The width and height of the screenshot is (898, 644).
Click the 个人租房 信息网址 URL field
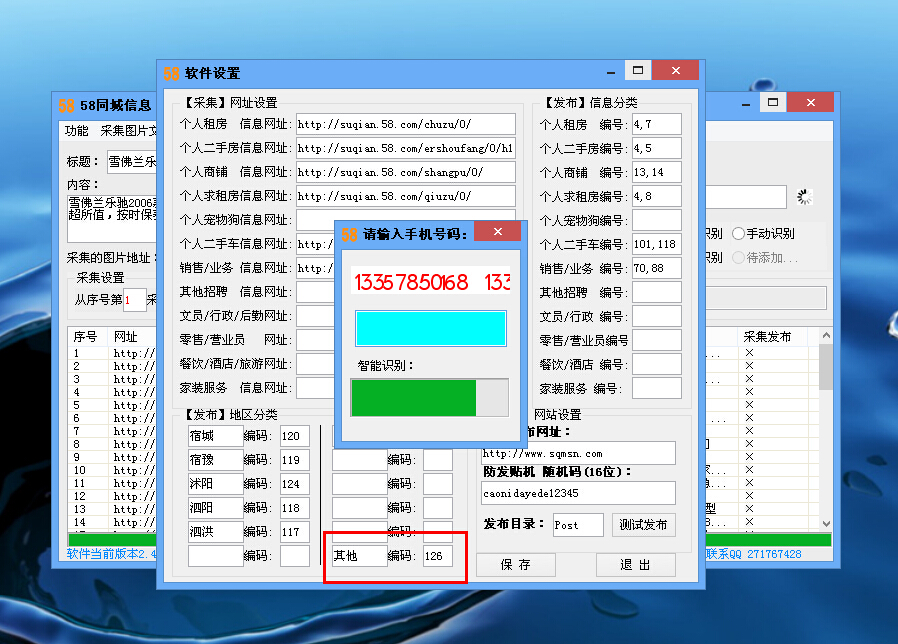click(405, 124)
